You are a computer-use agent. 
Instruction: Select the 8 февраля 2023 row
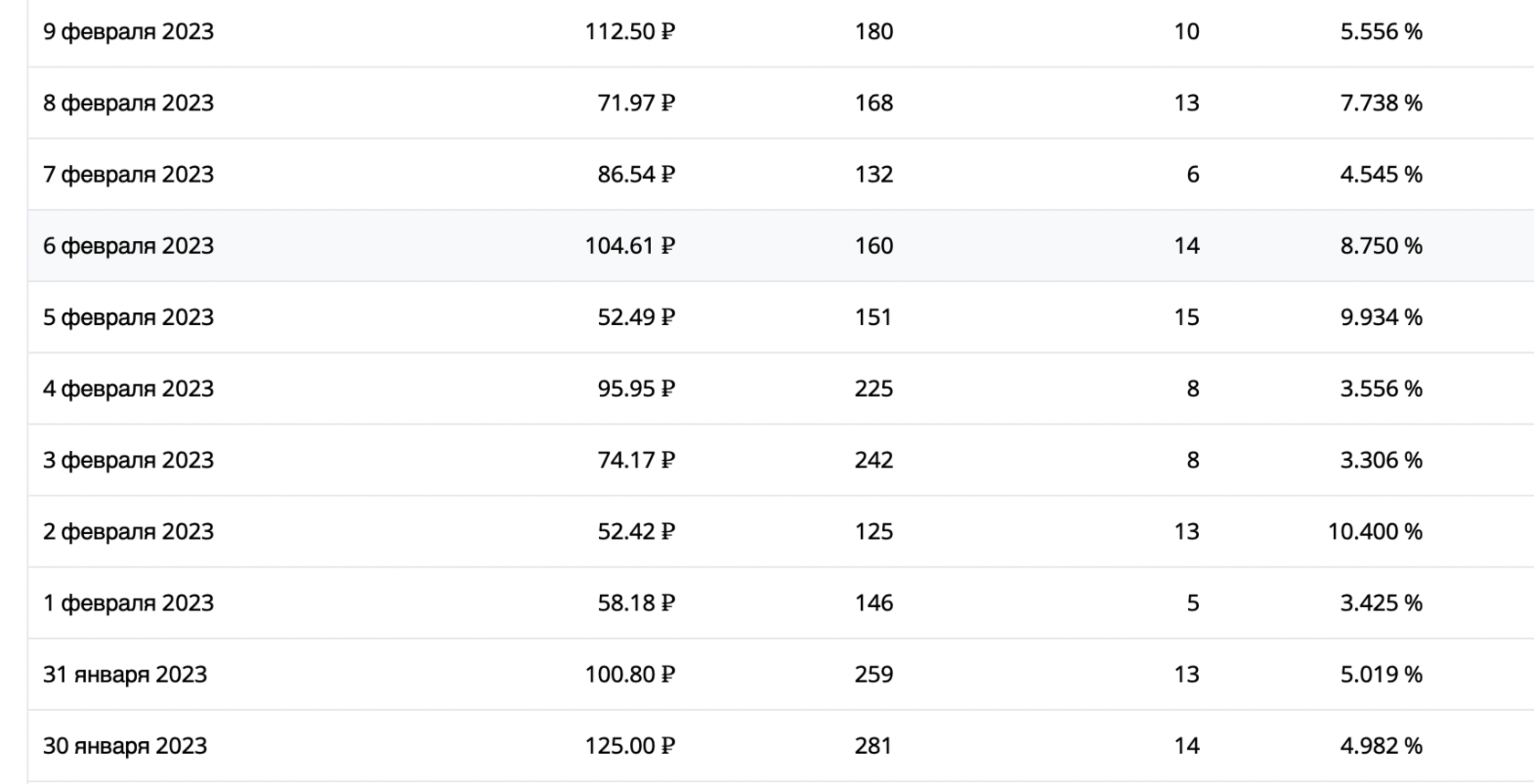pyautogui.click(x=781, y=103)
